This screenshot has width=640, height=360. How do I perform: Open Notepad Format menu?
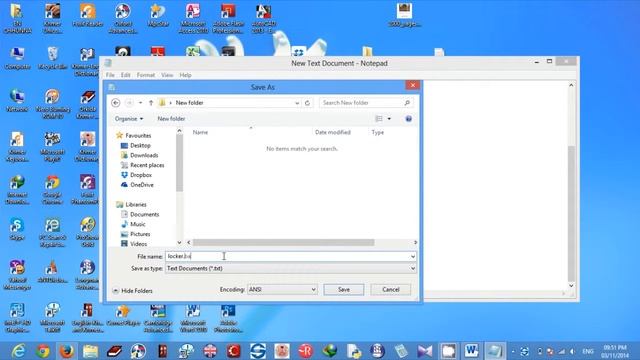click(146, 75)
